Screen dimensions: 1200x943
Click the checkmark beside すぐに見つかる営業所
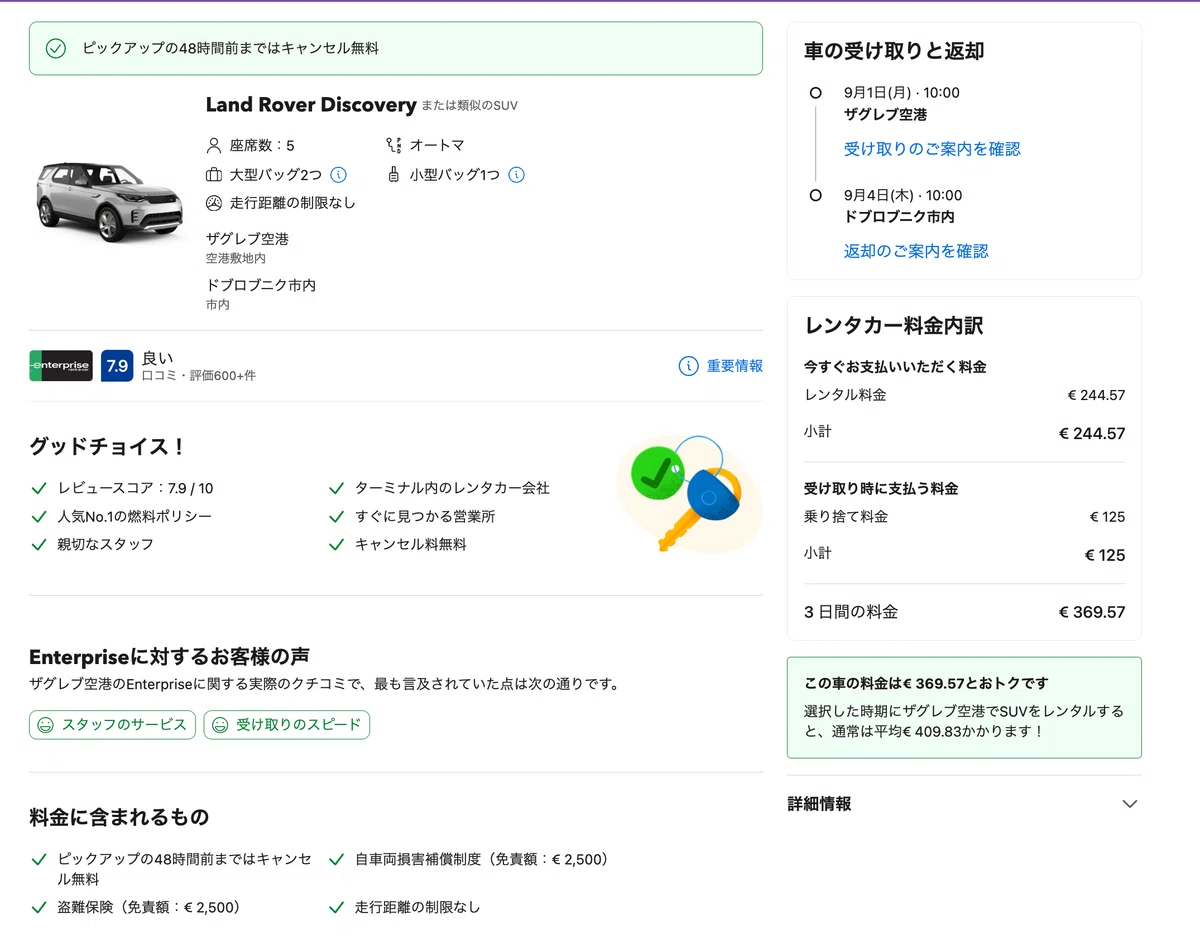[336, 517]
